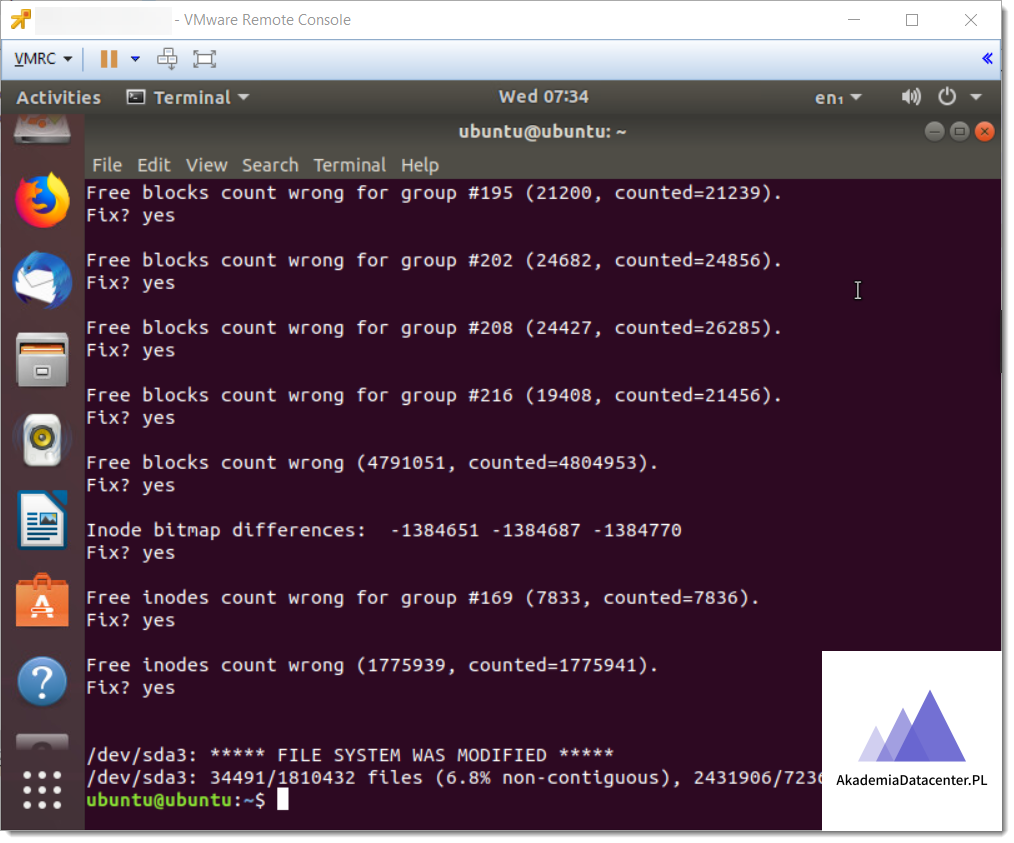This screenshot has height=843, width=1014.
Task: Click the Activities button
Action: pyautogui.click(x=58, y=97)
